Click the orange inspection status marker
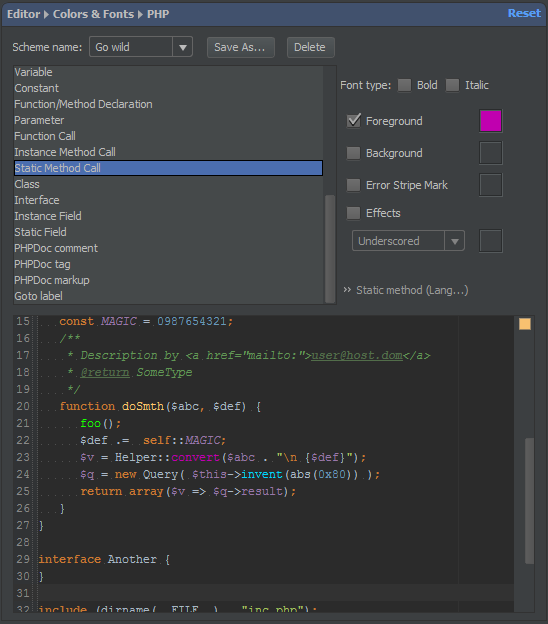548x624 pixels. click(x=525, y=324)
